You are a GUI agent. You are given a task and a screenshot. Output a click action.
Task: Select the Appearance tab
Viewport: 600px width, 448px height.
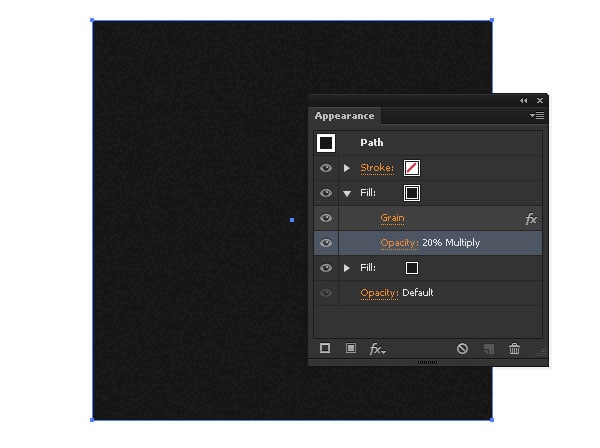[344, 116]
